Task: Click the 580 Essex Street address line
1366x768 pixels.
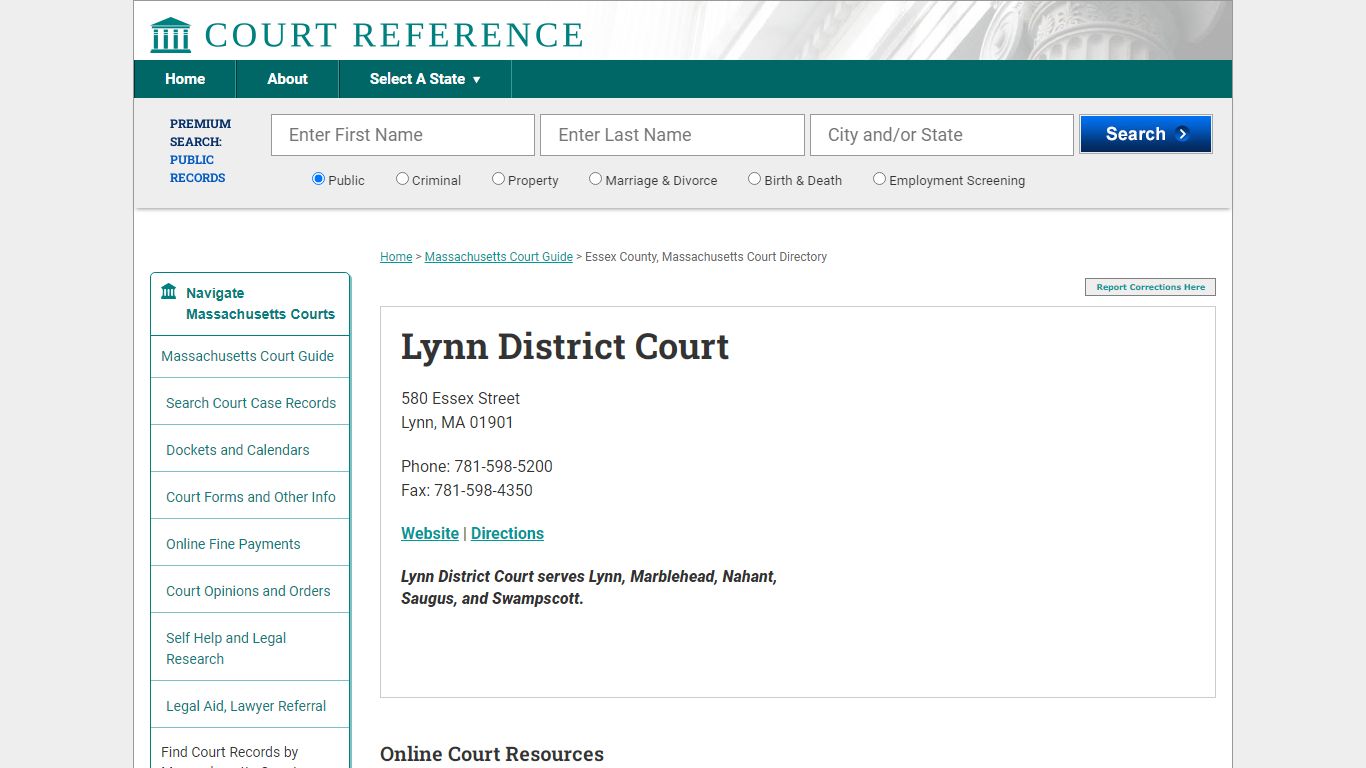Action: [x=460, y=398]
